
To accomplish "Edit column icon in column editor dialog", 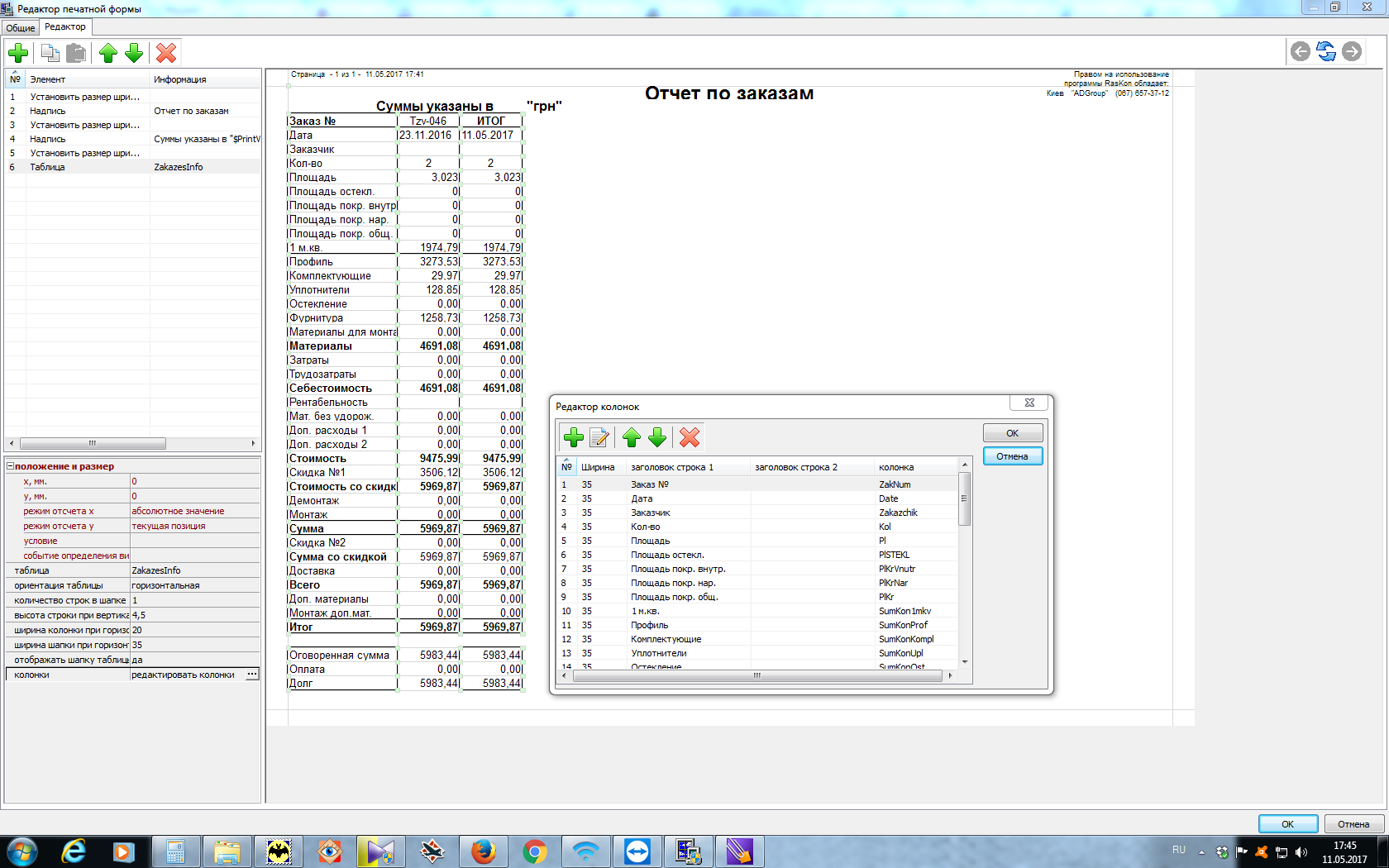I will (599, 437).
